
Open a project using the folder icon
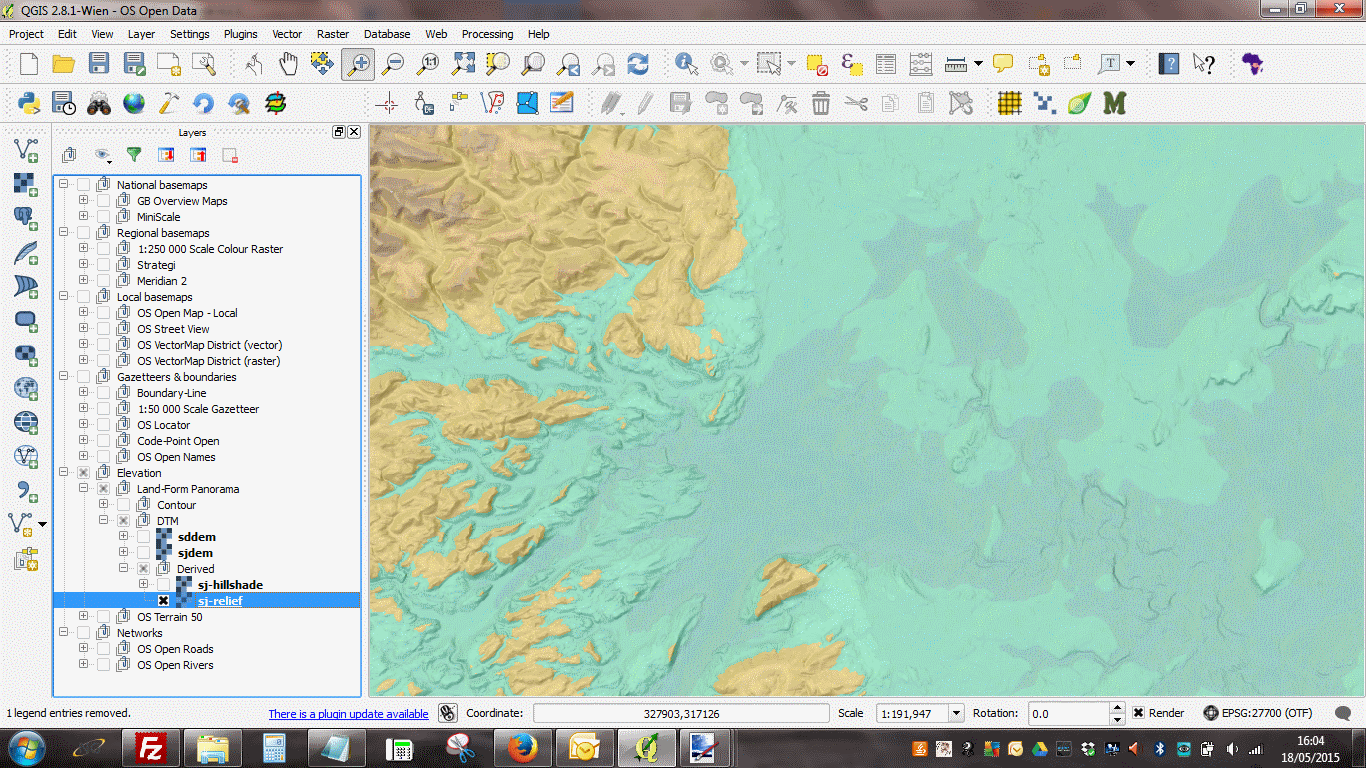point(64,64)
